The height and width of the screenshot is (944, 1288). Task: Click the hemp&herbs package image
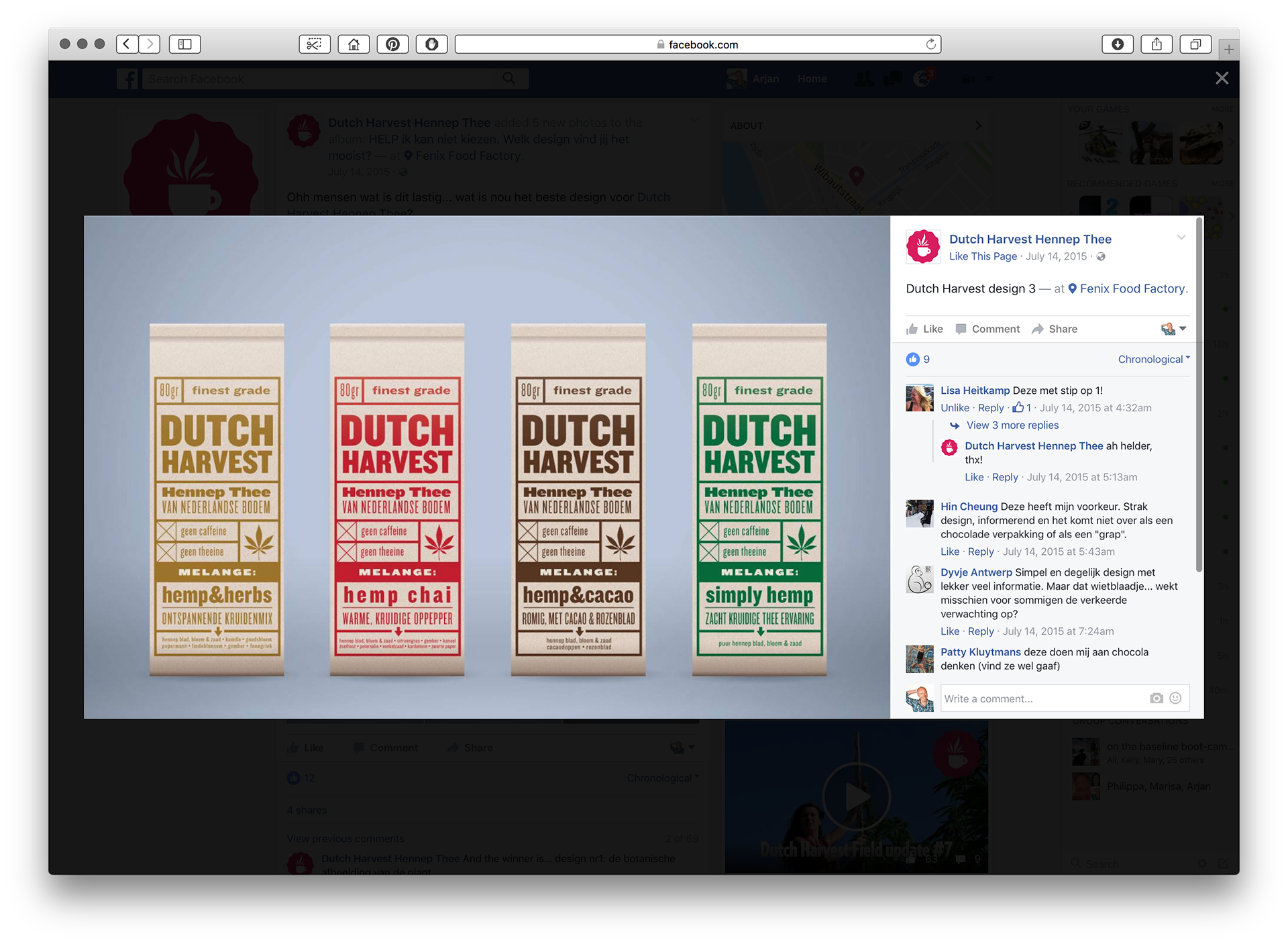(217, 500)
